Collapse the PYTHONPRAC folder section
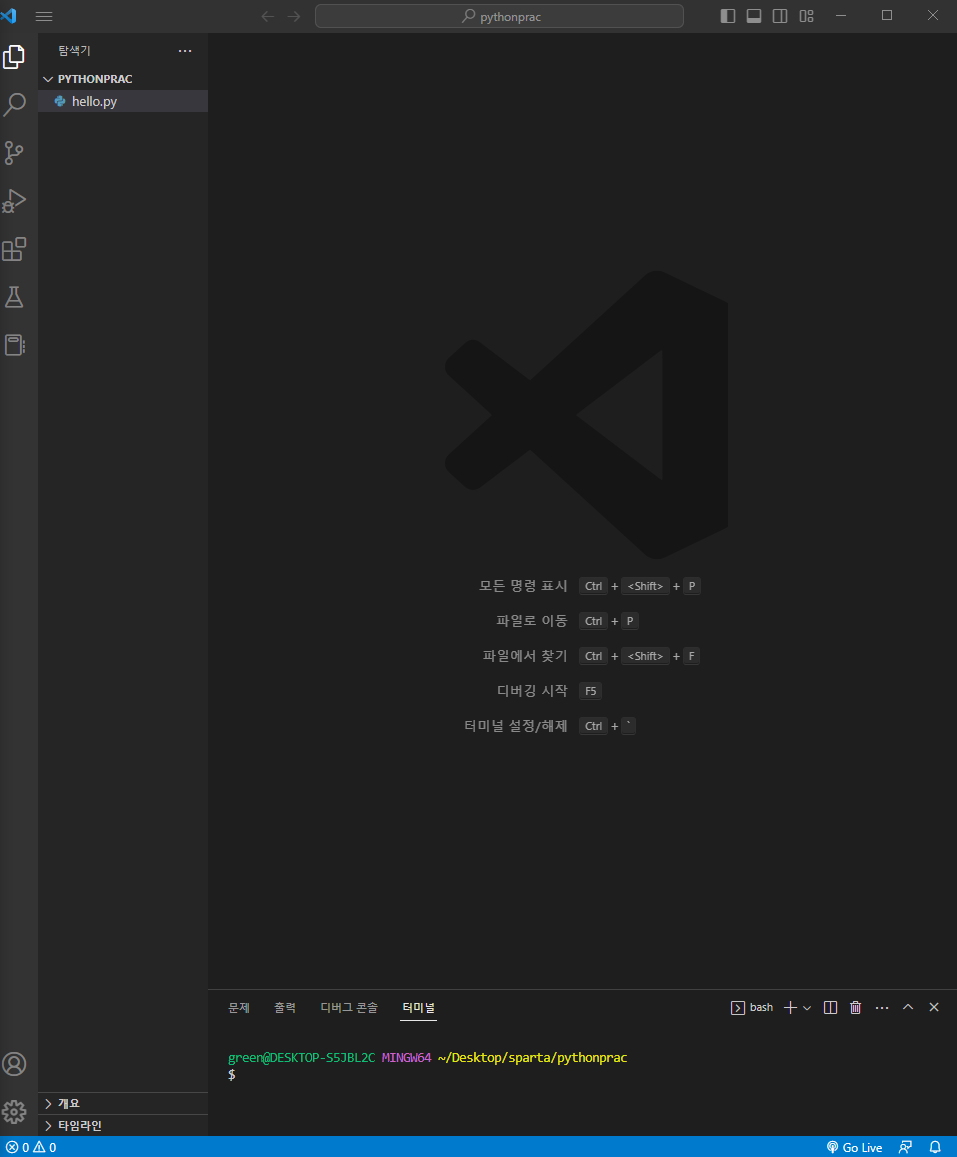This screenshot has width=957, height=1157. pos(123,79)
